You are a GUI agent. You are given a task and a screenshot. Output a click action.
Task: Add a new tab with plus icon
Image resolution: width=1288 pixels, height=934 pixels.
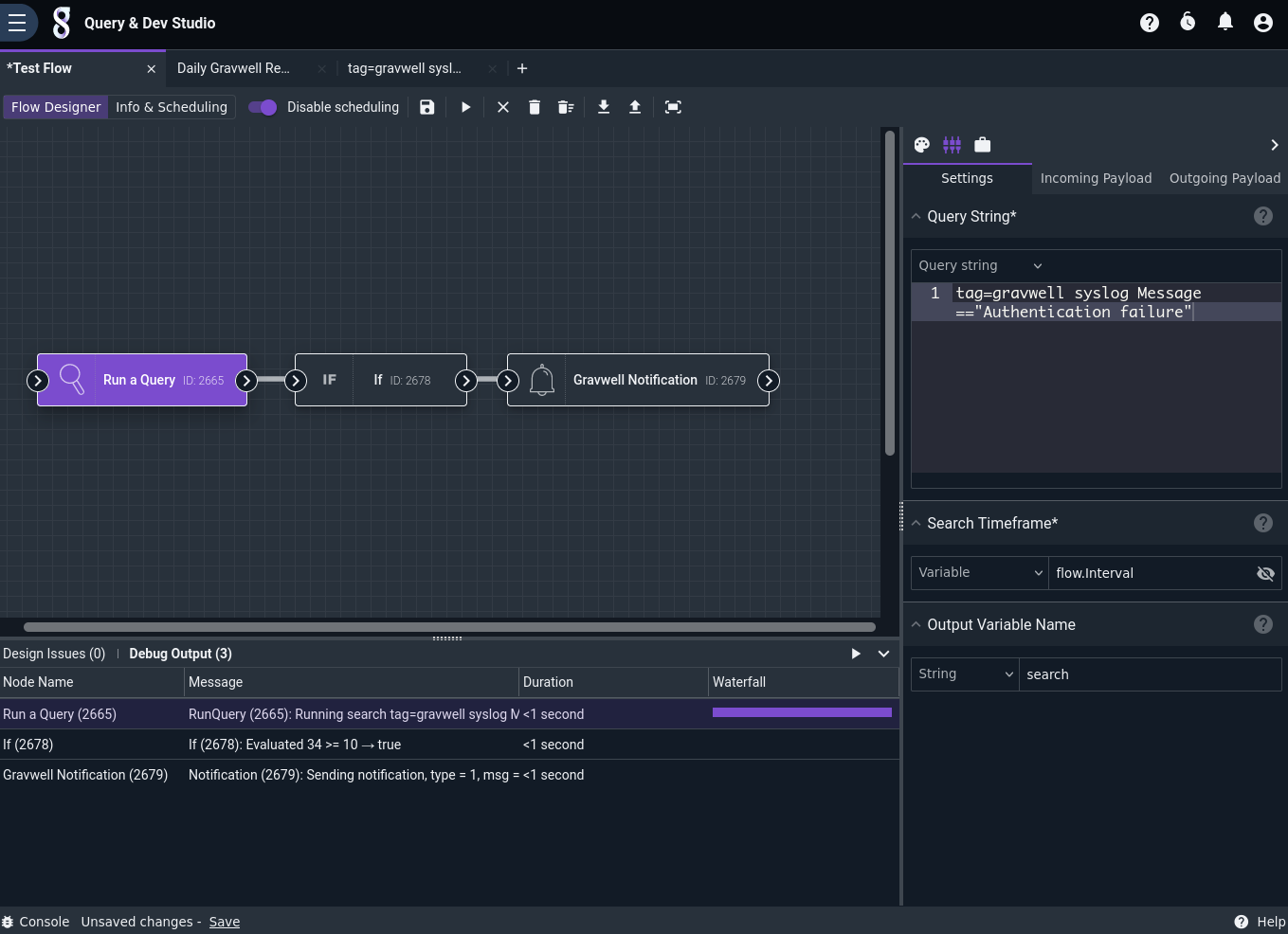coord(522,68)
